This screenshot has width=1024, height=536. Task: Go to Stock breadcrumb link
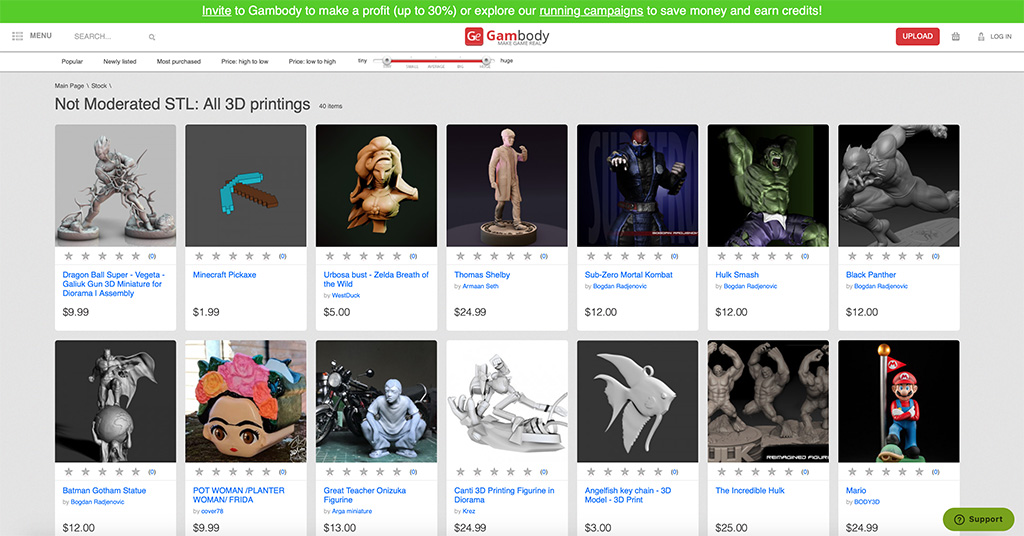99,86
